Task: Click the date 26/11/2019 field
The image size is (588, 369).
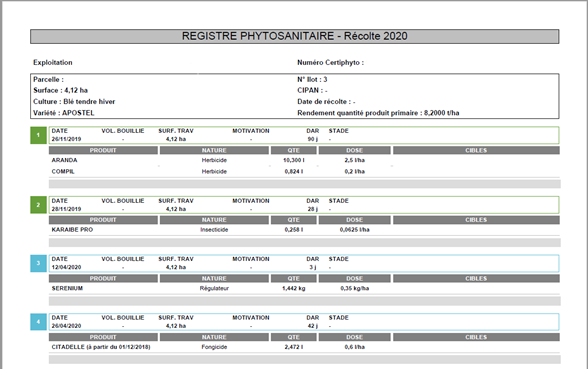Action: pos(66,139)
